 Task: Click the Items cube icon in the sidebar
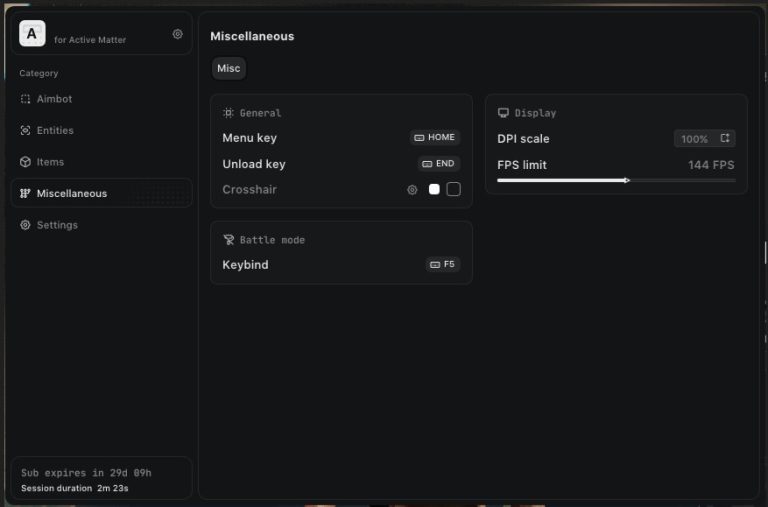[26, 162]
